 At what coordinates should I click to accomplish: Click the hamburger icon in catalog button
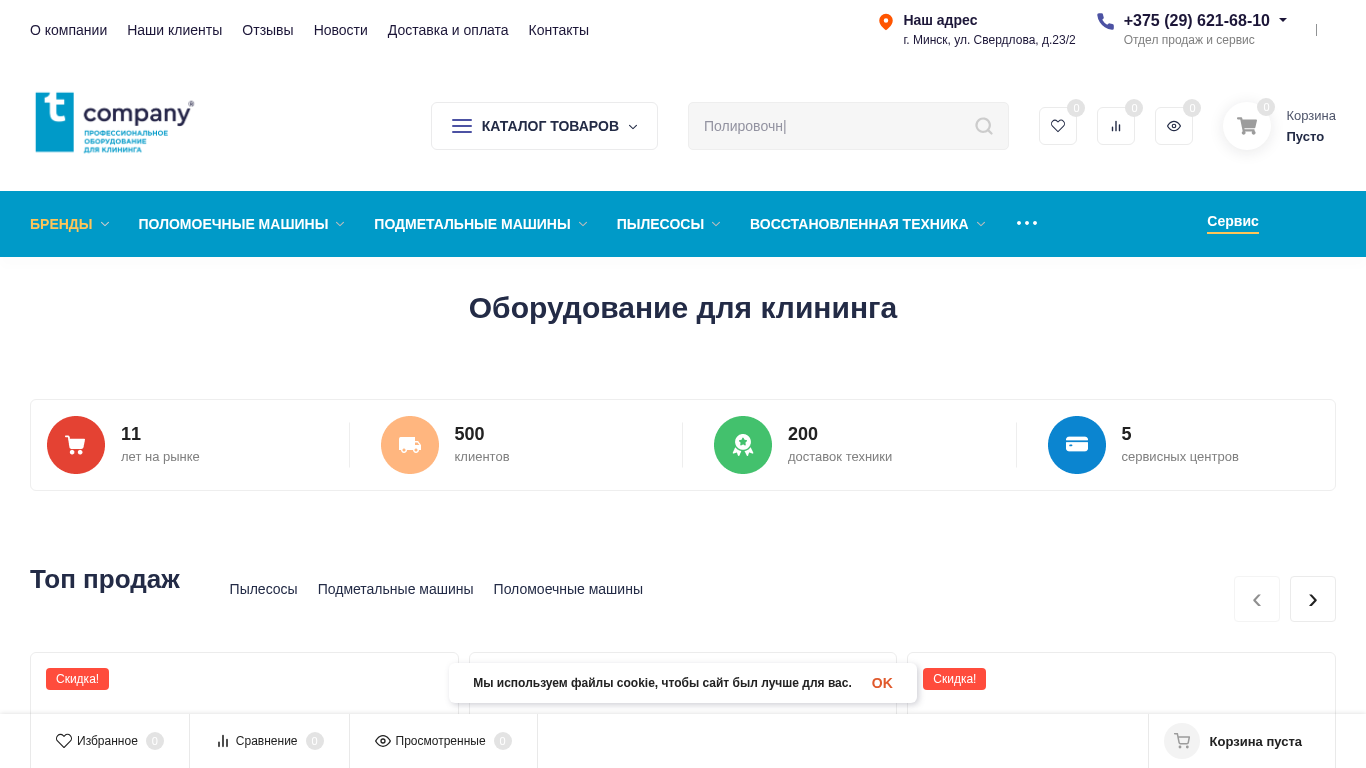click(x=462, y=126)
